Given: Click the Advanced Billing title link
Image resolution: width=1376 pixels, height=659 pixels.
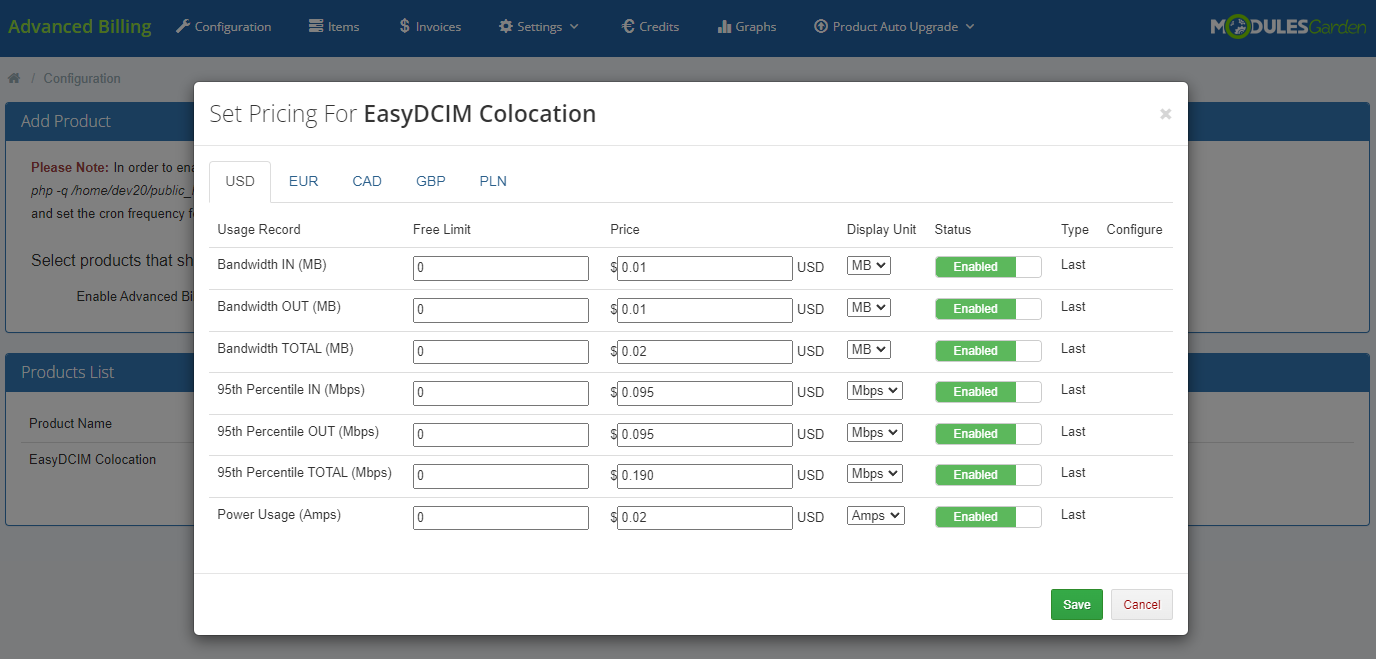Looking at the screenshot, I should point(80,26).
